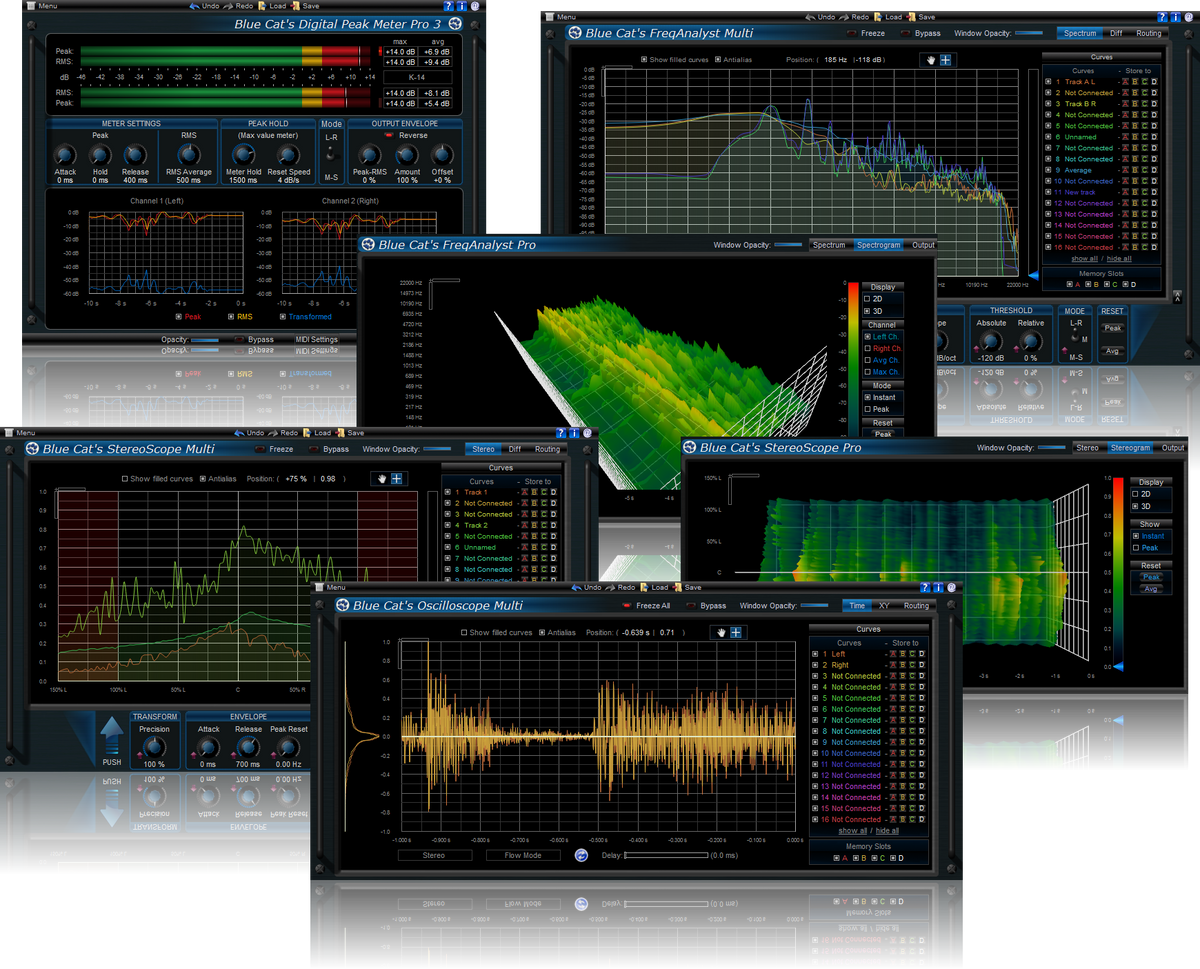Viewport: 1200px width, 969px height.
Task: Enable Show filled curves in Oscilloscope Multi
Action: click(464, 633)
